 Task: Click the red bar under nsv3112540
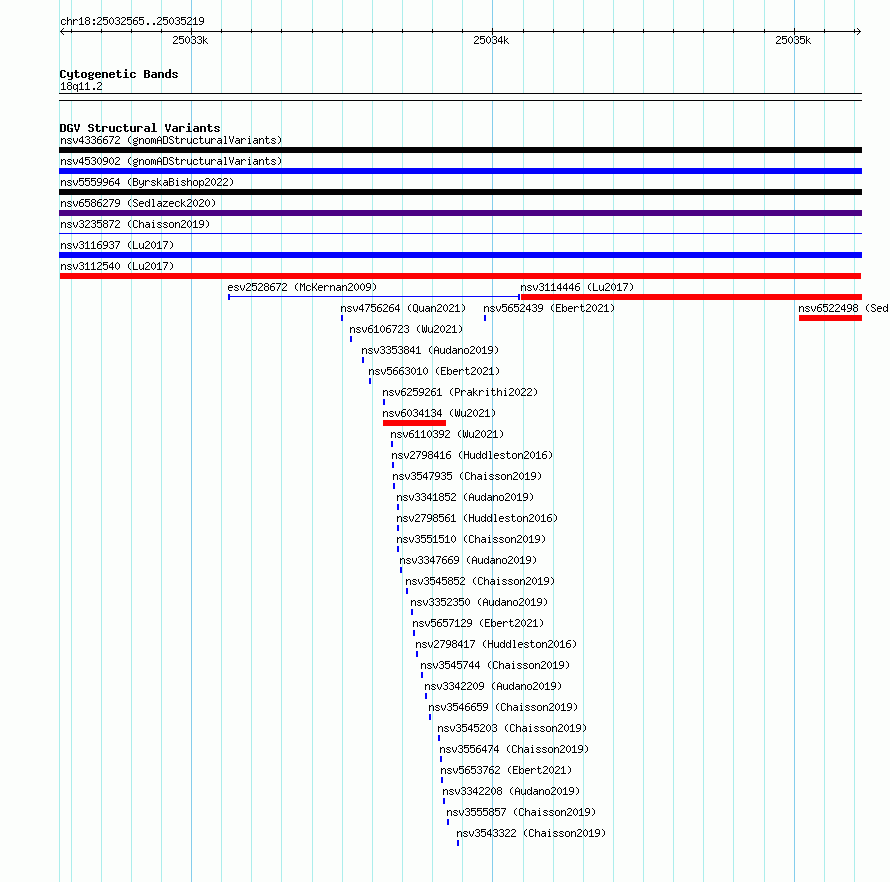pyautogui.click(x=460, y=276)
